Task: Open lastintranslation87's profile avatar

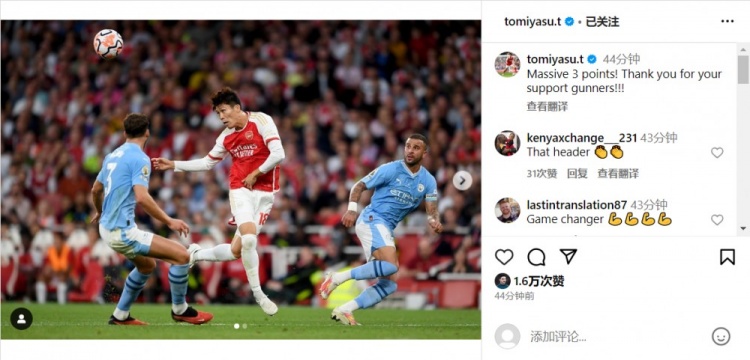Action: pos(507,210)
